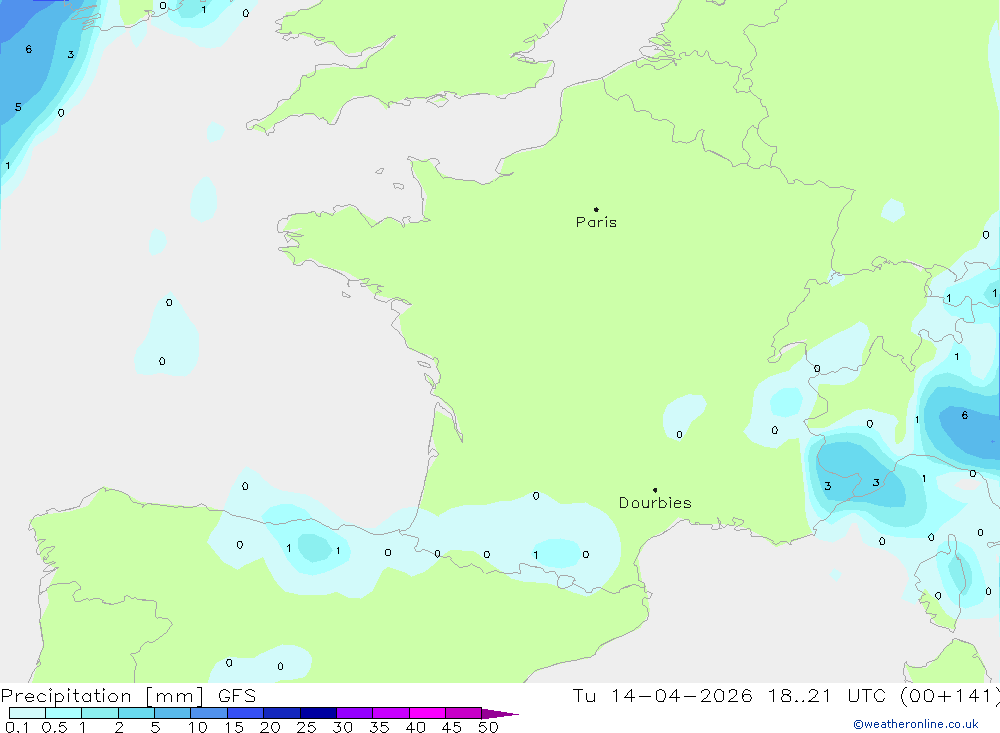Click the legend scale label '25'
This screenshot has width=1000, height=733.
tap(306, 727)
